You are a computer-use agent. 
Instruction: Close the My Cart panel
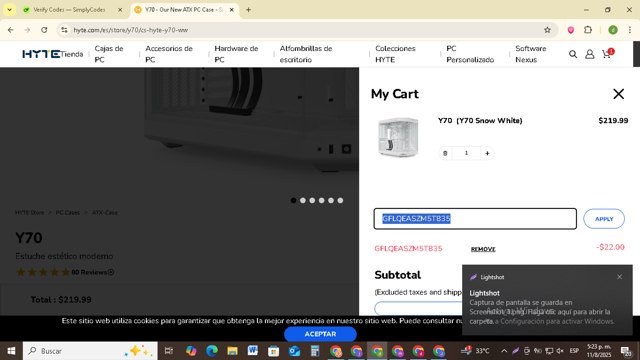(x=618, y=94)
